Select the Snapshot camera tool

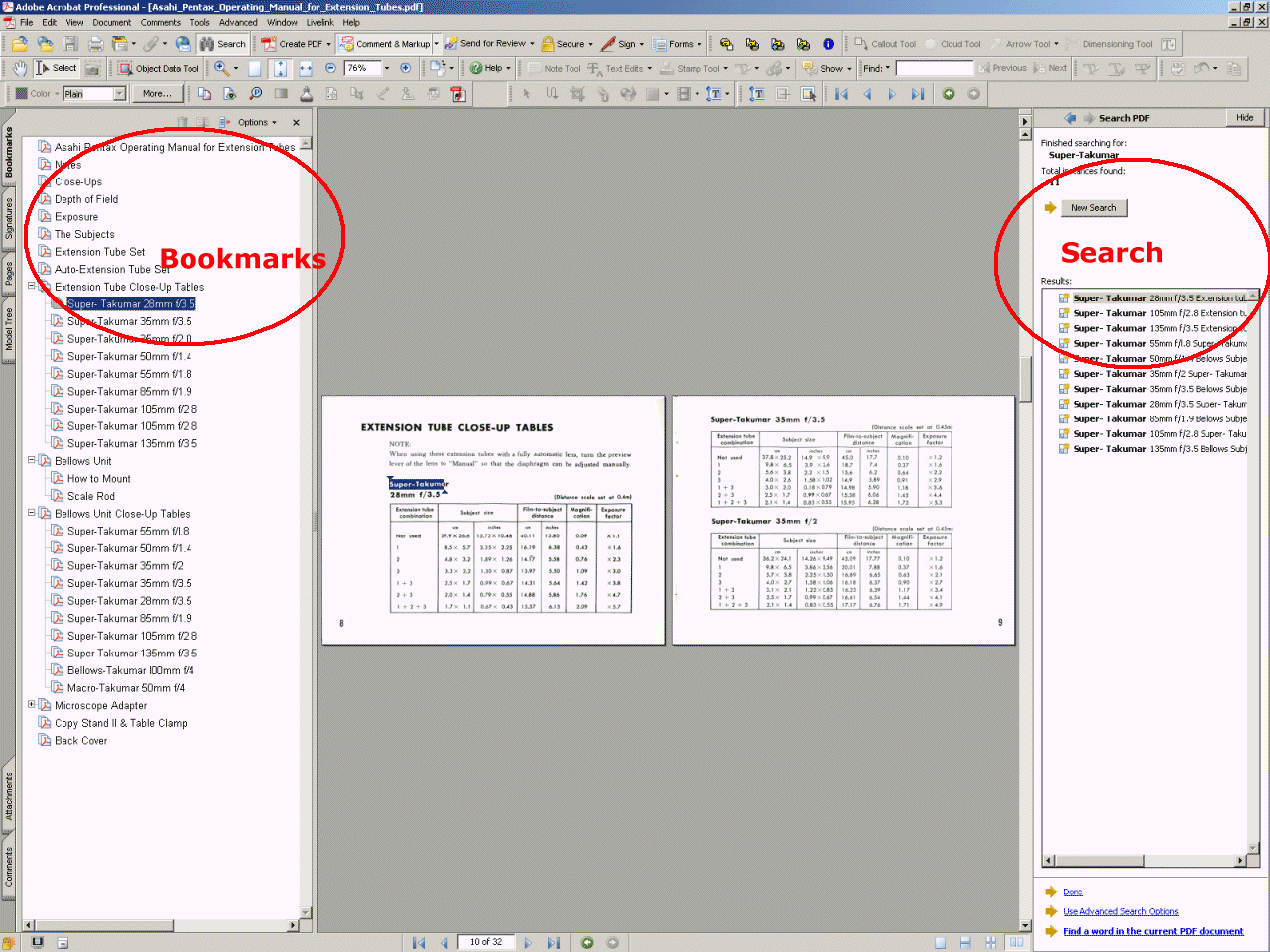[x=92, y=68]
